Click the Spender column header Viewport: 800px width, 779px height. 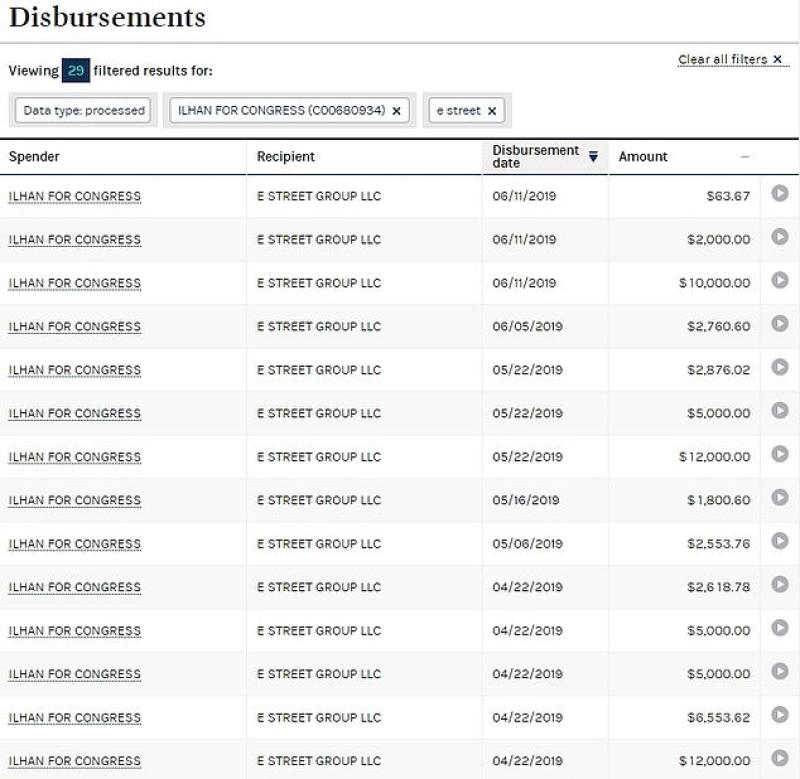pyautogui.click(x=34, y=157)
